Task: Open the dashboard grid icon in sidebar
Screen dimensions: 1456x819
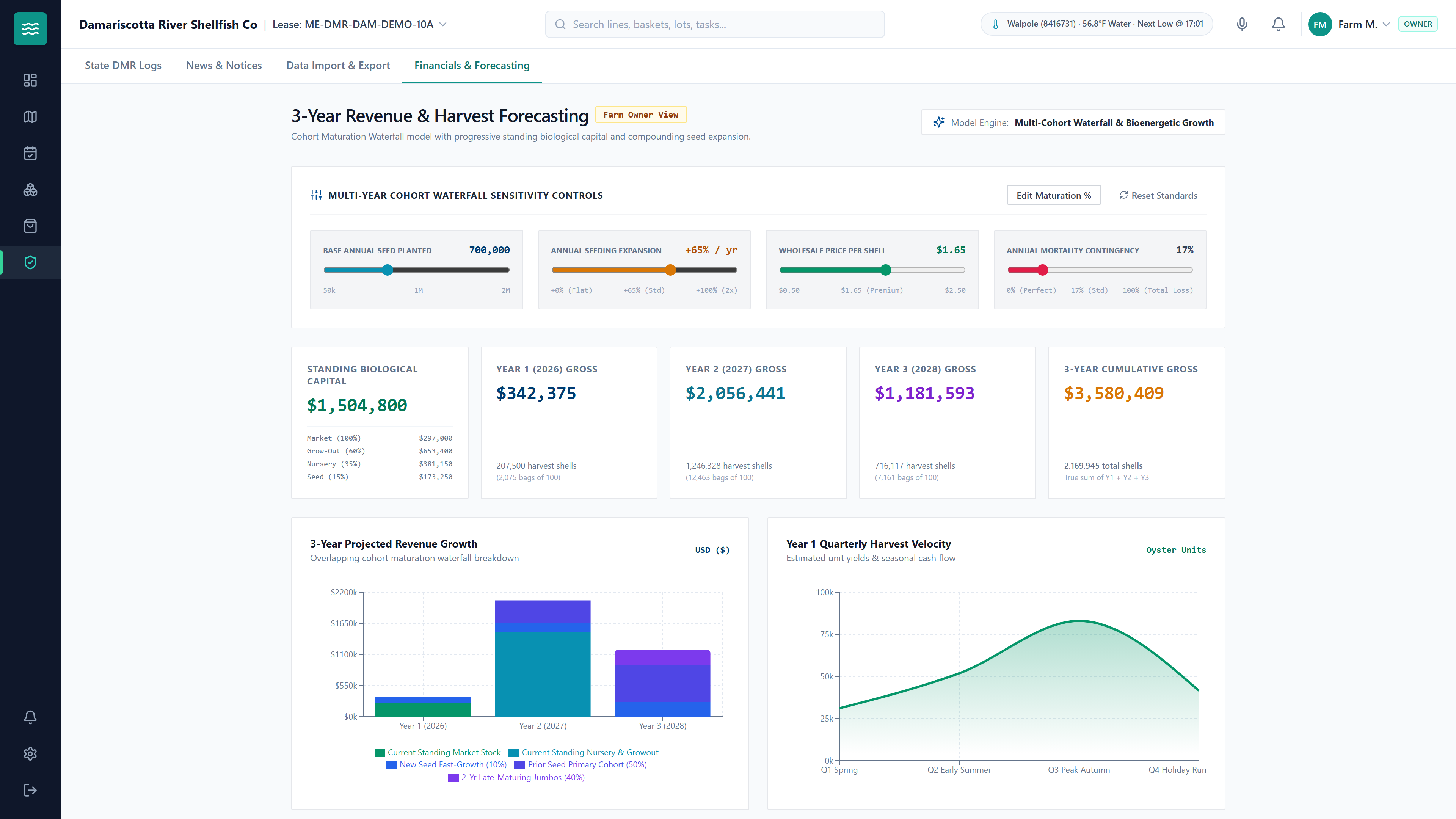Action: click(x=30, y=80)
